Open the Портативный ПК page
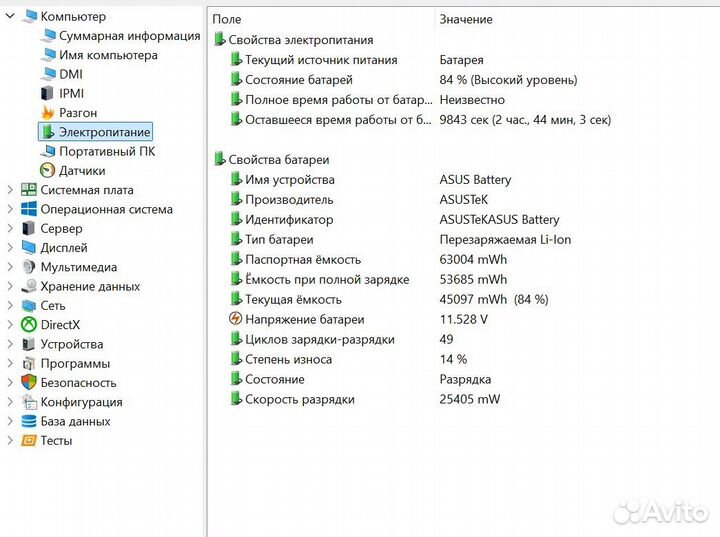This screenshot has width=720, height=537. coord(107,152)
